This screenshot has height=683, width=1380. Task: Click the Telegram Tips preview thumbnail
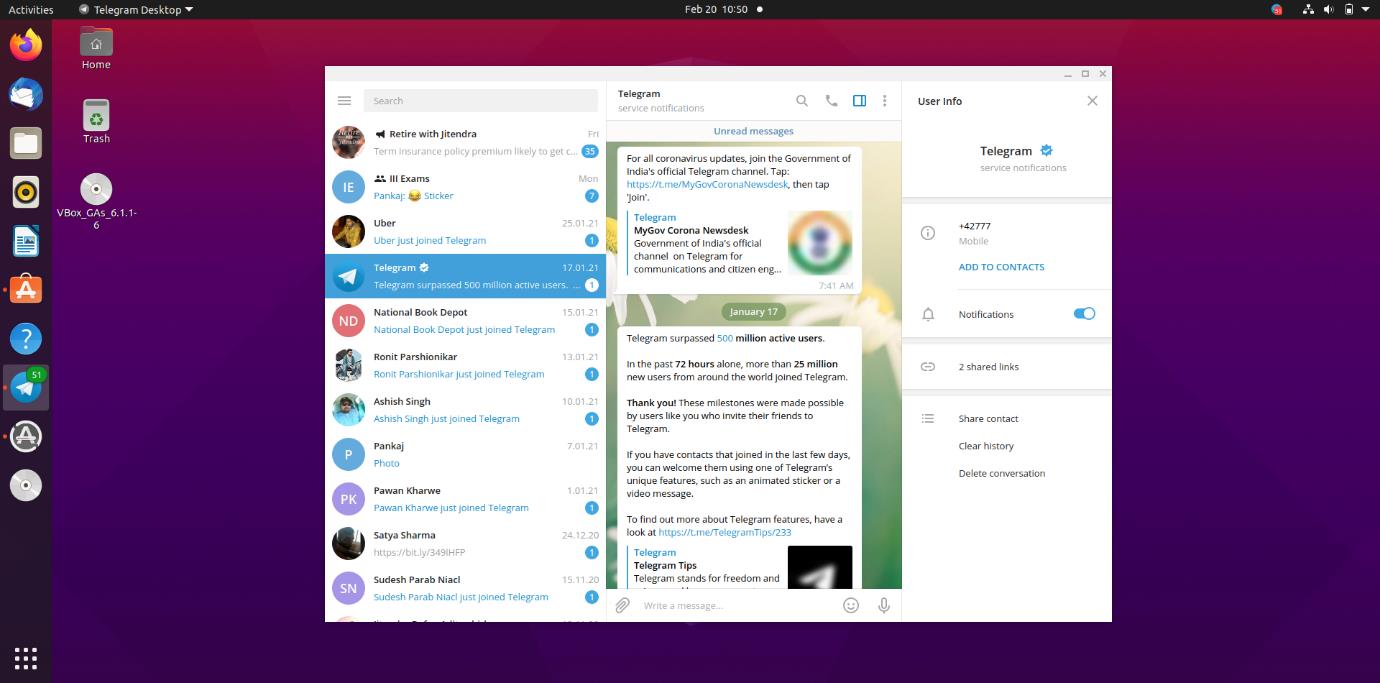[820, 567]
